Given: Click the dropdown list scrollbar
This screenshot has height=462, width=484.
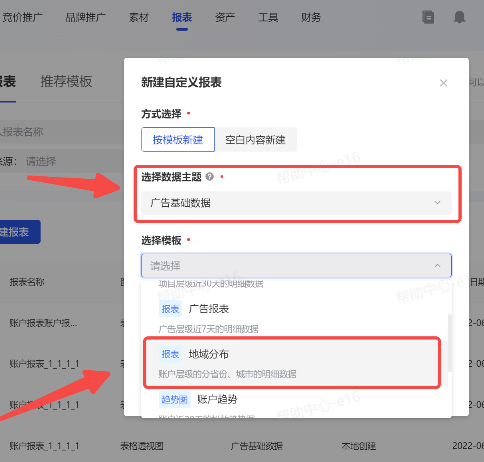Looking at the screenshot, I should pyautogui.click(x=450, y=343).
